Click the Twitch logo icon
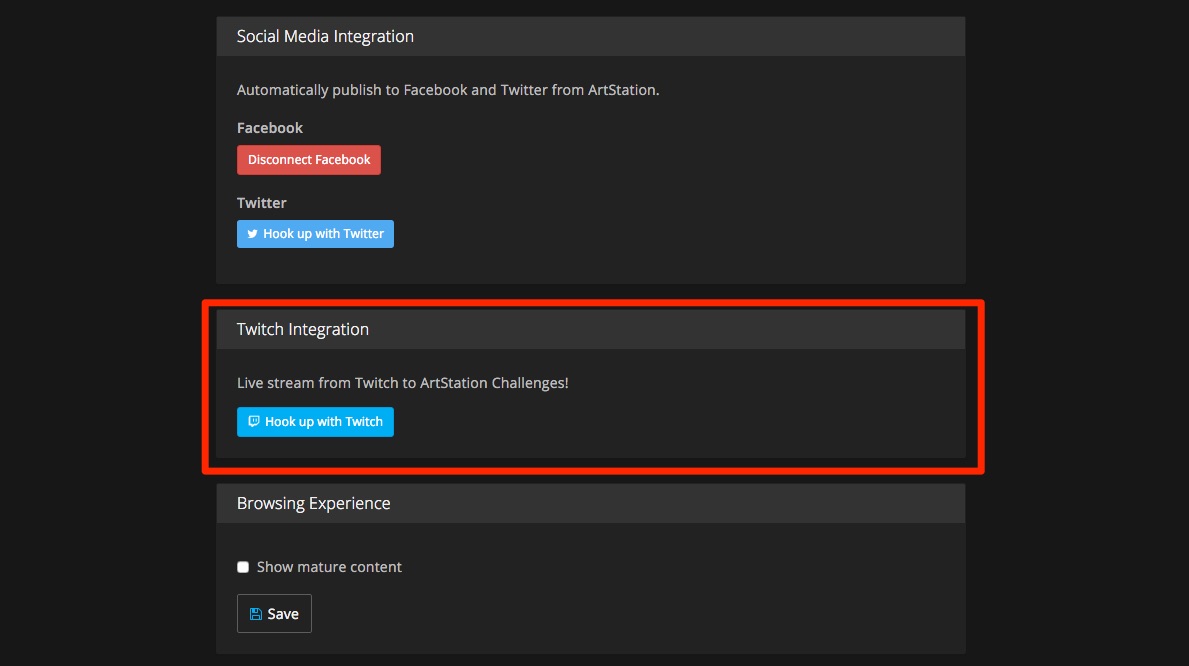This screenshot has width=1189, height=666. point(254,421)
